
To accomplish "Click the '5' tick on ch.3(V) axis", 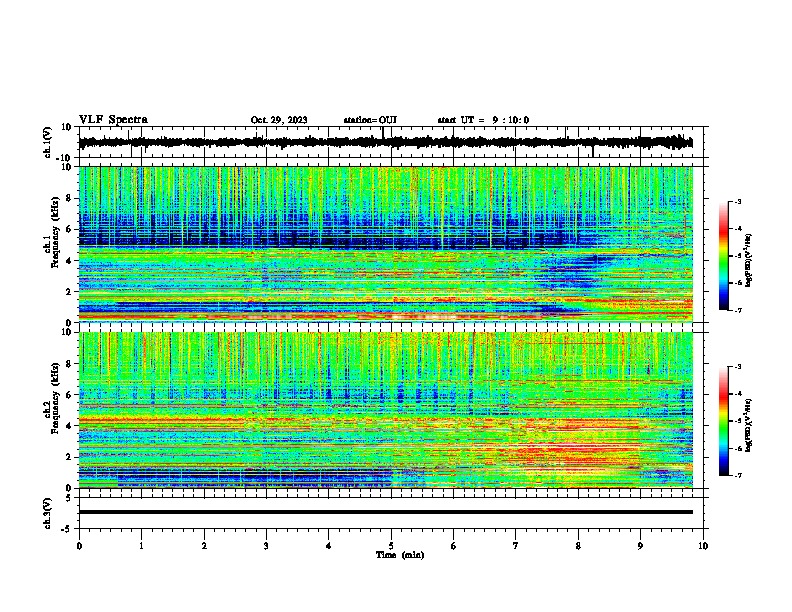I will 70,498.
